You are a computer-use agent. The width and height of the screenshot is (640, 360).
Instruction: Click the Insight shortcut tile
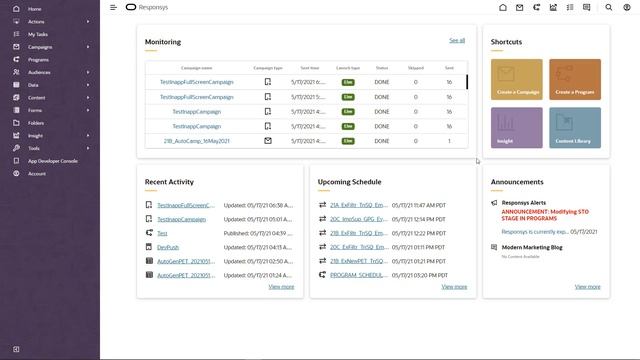click(x=517, y=128)
